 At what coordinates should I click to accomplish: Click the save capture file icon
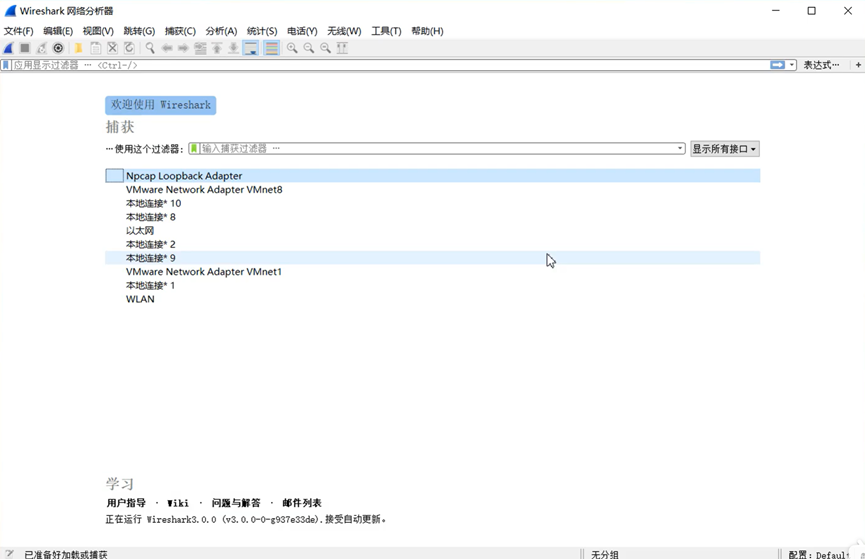95,48
